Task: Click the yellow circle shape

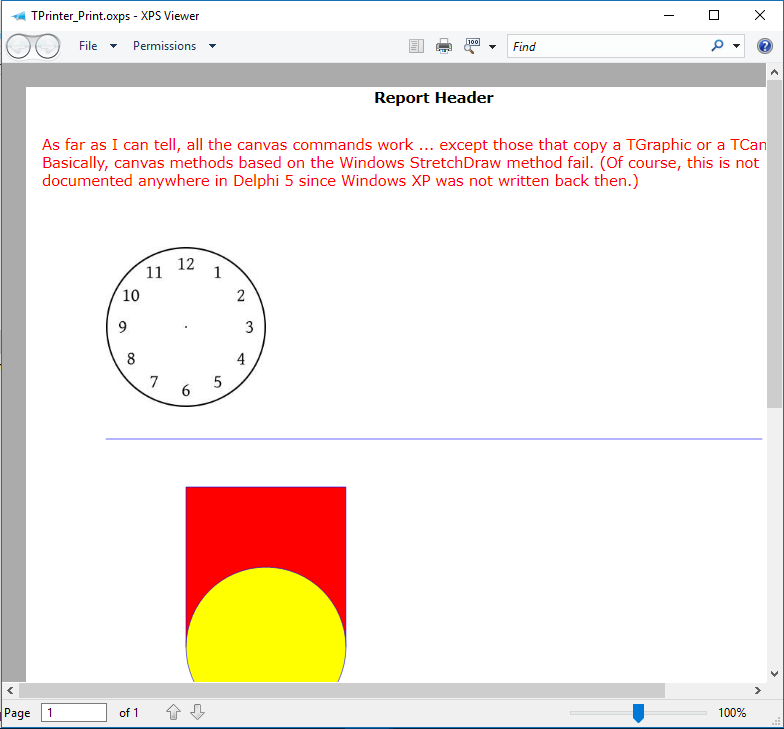Action: tap(266, 625)
